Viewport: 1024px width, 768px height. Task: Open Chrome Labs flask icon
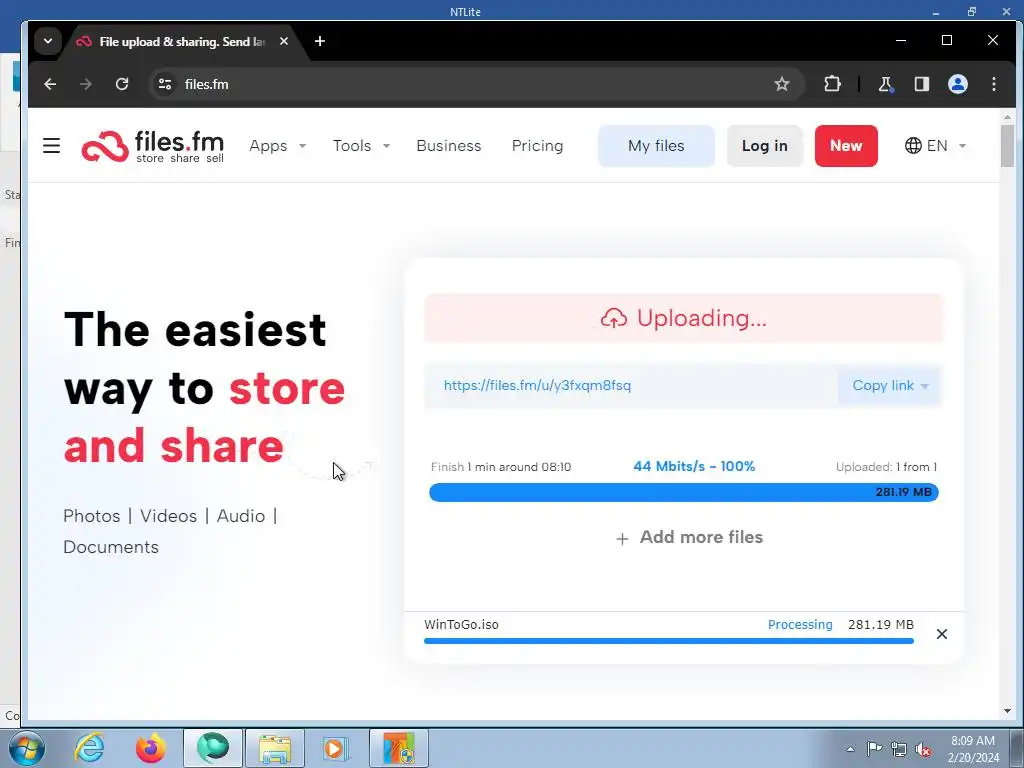[x=886, y=84]
